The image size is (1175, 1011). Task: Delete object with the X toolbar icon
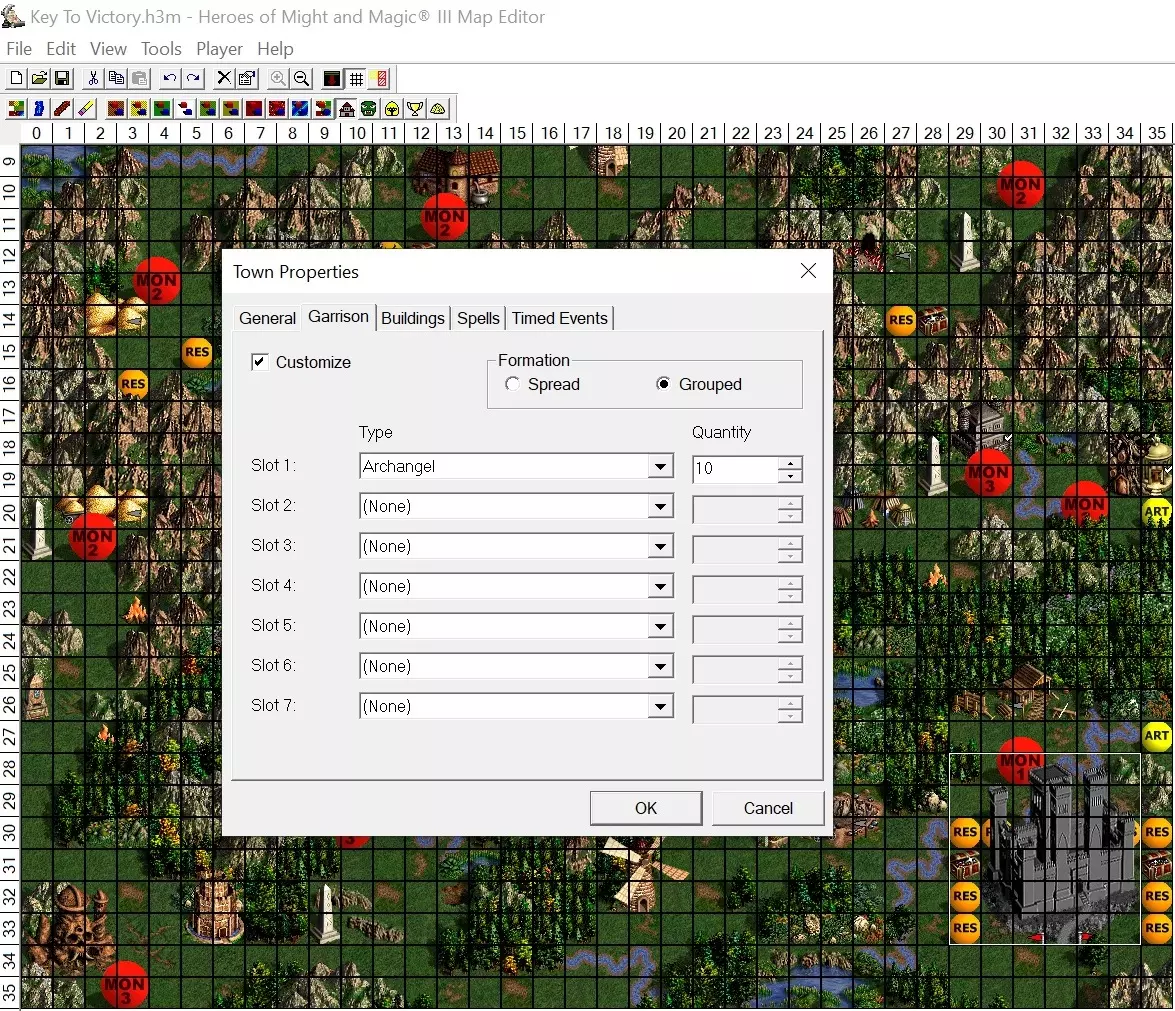224,78
